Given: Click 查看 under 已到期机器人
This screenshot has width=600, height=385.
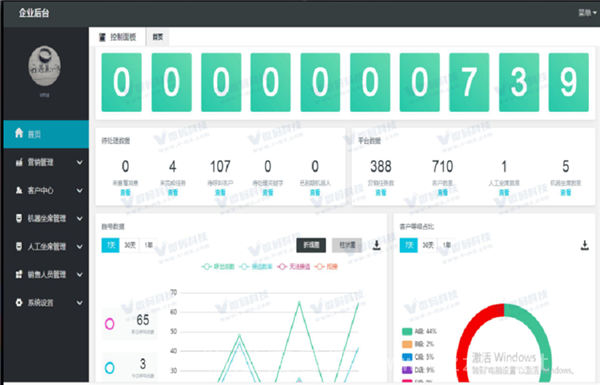Looking at the screenshot, I should (x=315, y=192).
